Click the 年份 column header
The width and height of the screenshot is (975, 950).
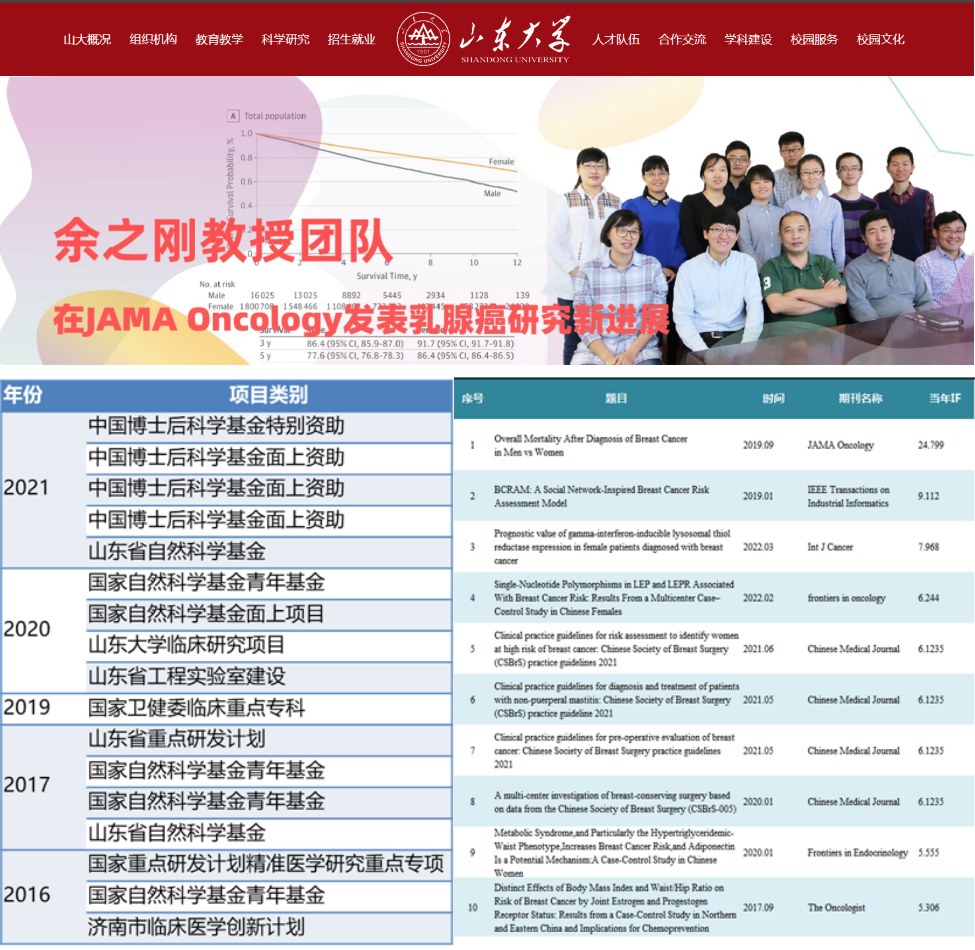23,395
